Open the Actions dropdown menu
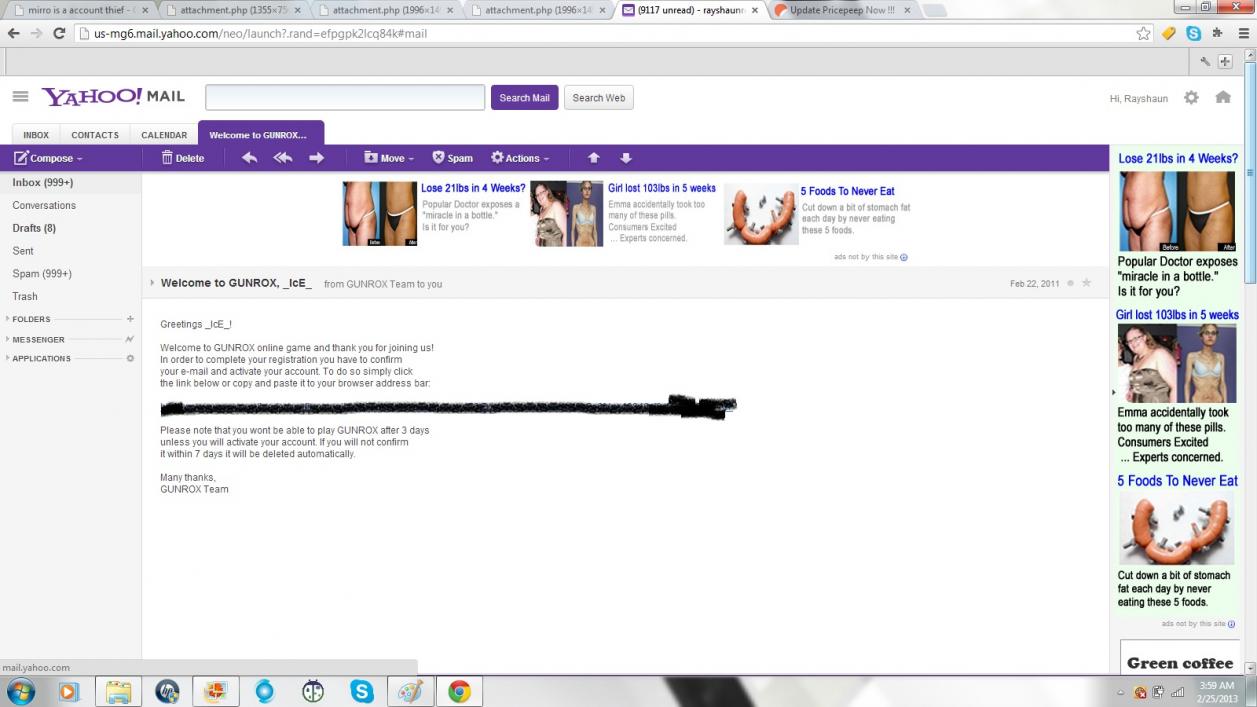The image size is (1257, 707). coord(520,158)
